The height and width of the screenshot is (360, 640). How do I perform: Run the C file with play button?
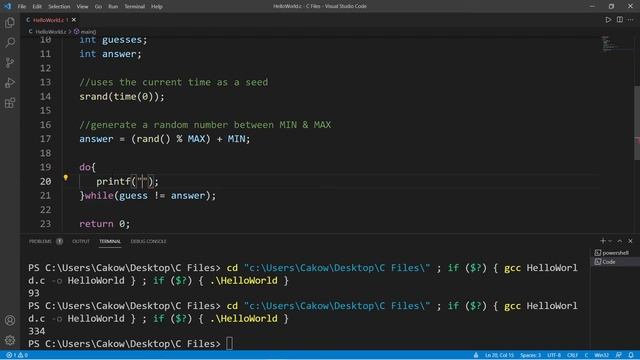coord(608,20)
